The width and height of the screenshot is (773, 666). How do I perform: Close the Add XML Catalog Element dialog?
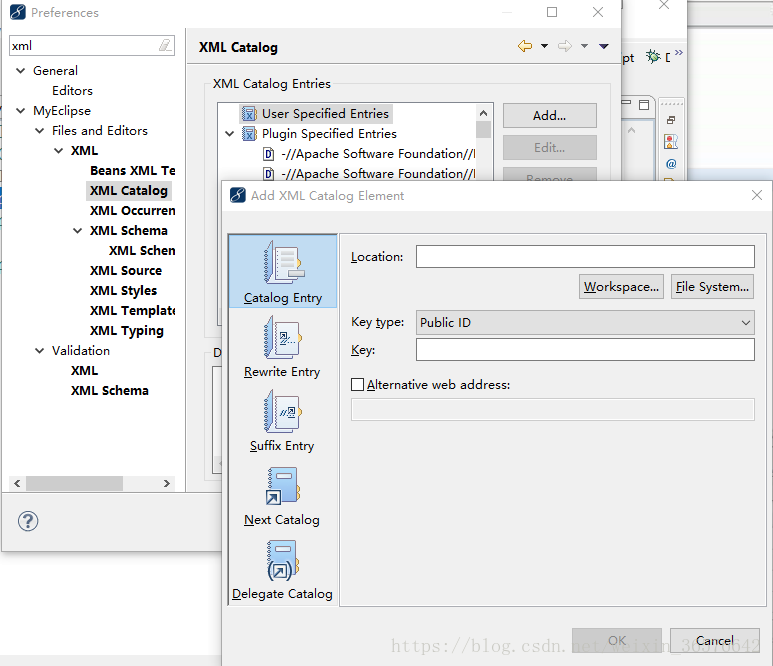[757, 195]
